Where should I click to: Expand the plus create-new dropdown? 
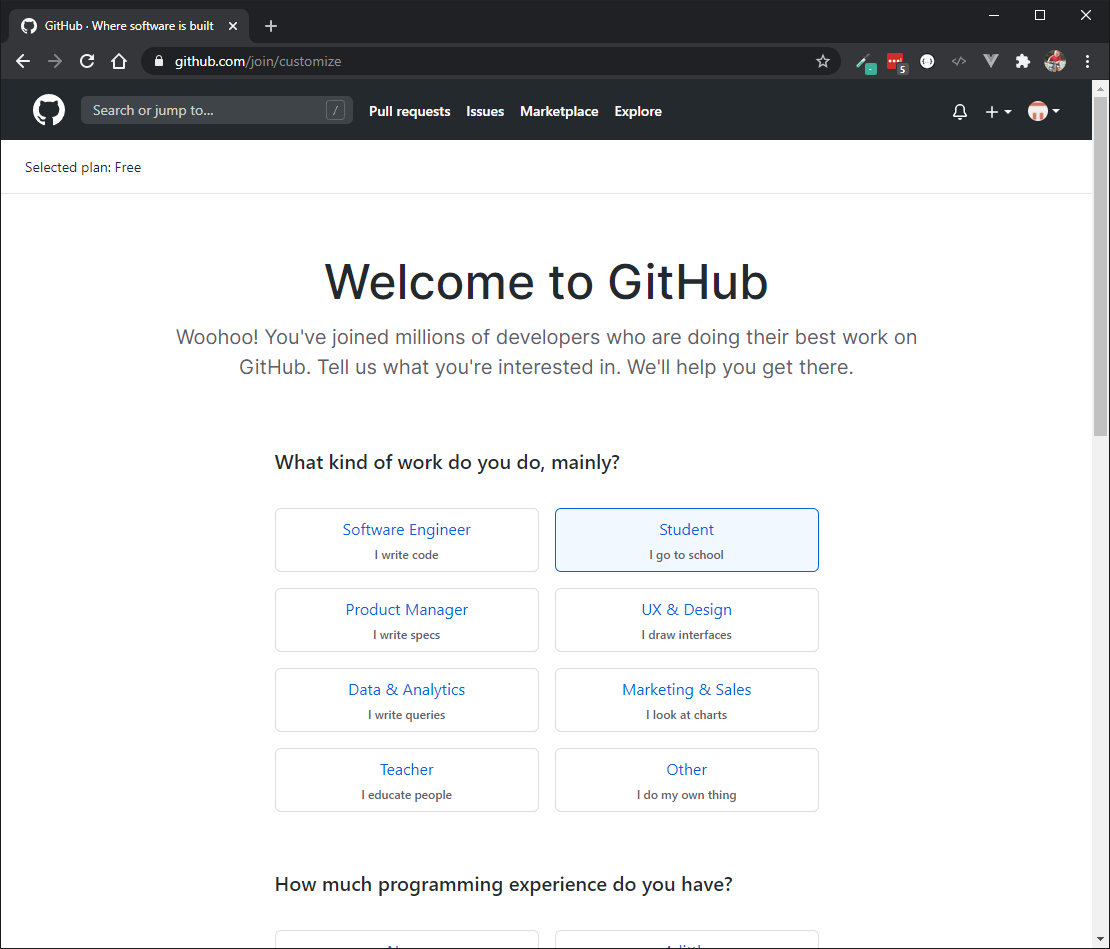pyautogui.click(x=998, y=112)
